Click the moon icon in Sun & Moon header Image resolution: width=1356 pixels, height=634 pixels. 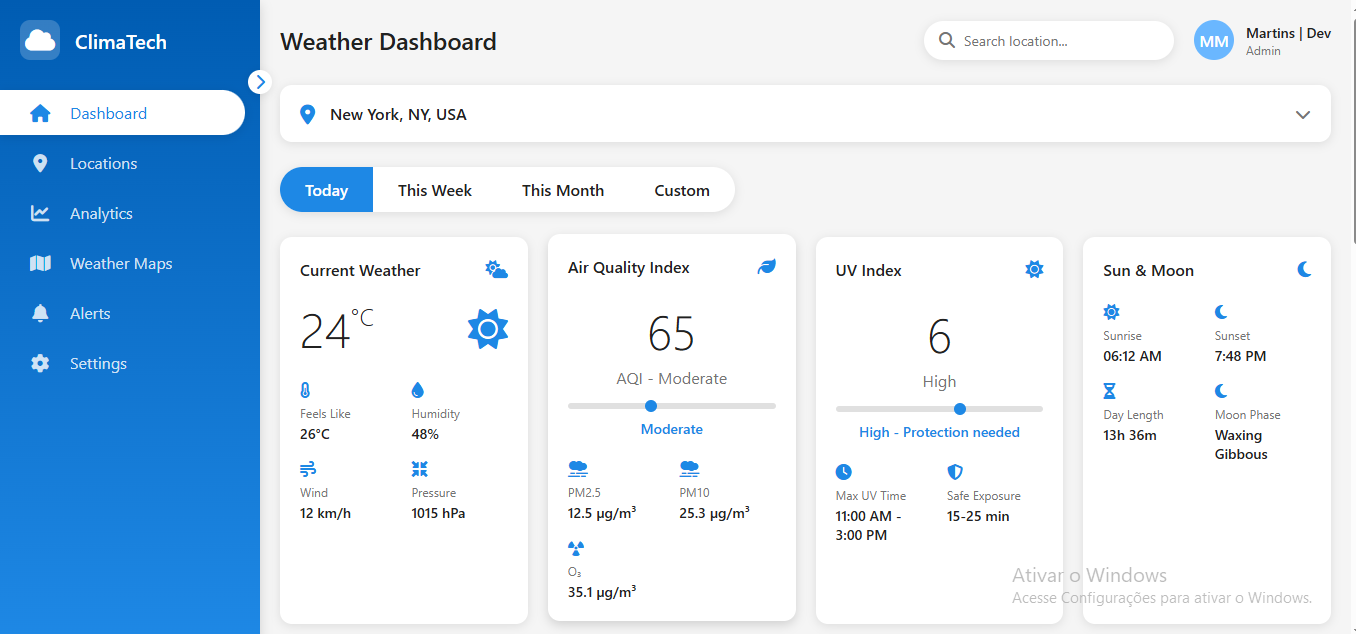coord(1304,270)
